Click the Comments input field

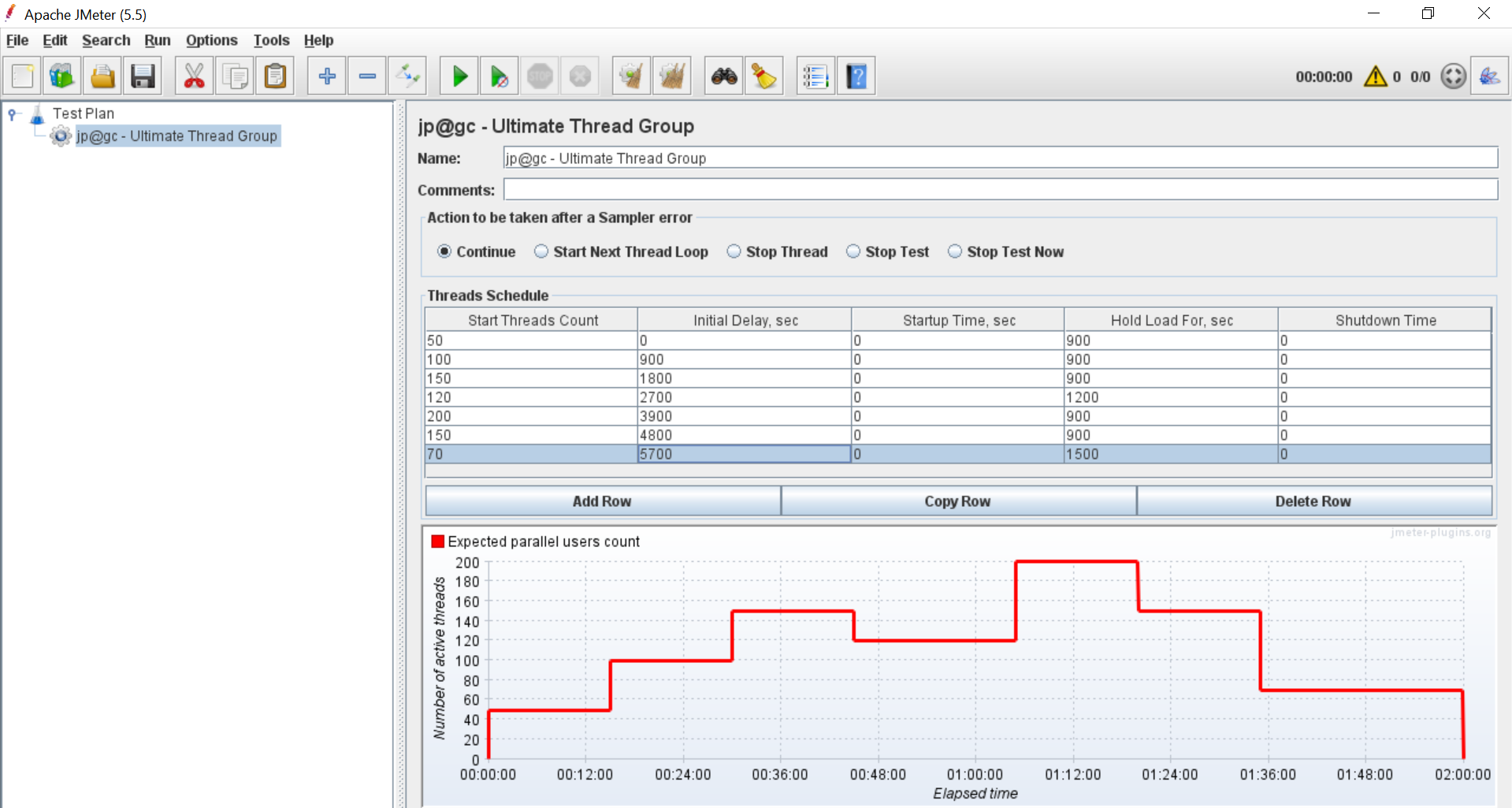pyautogui.click(x=1001, y=189)
